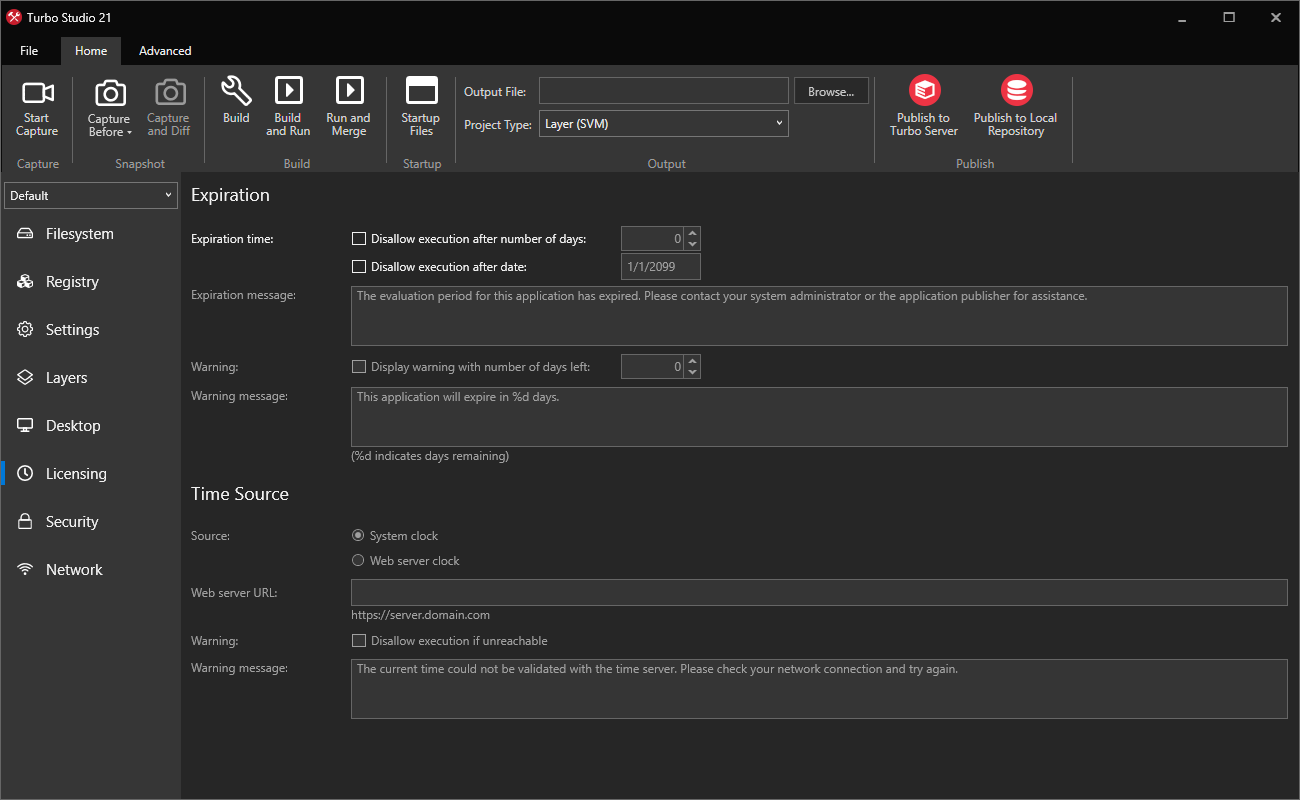Increment the expiration days with the stepper arrow
Screen dimensions: 1300x800
click(x=692, y=233)
